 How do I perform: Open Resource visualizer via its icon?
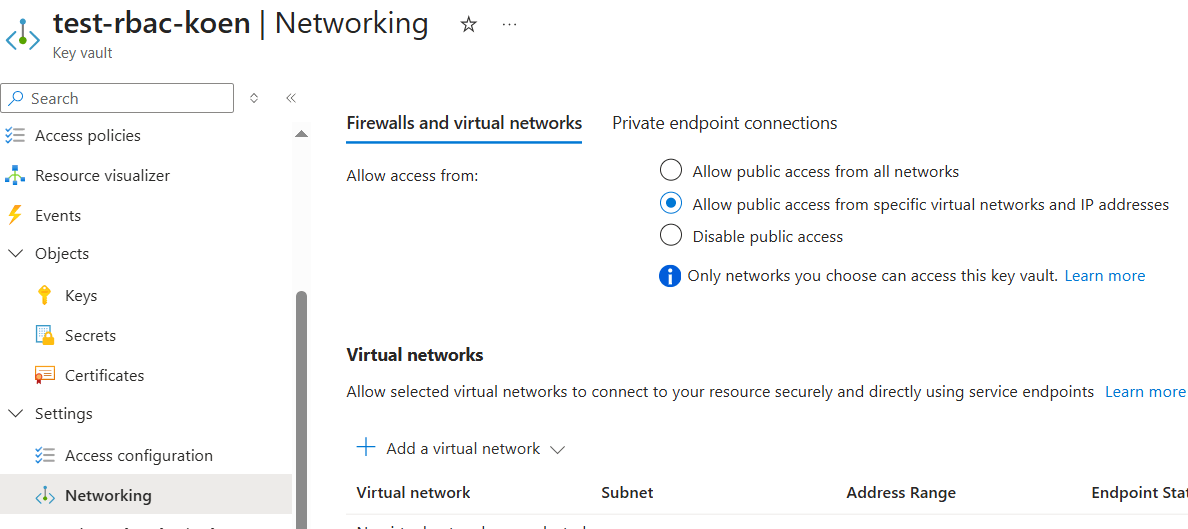click(x=15, y=176)
